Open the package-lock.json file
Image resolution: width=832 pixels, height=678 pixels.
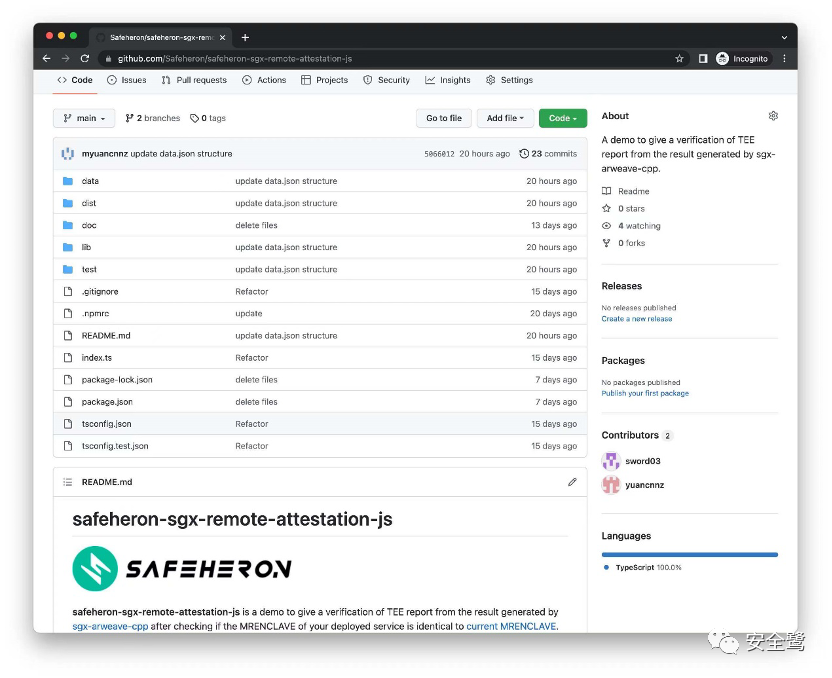[x=117, y=380]
